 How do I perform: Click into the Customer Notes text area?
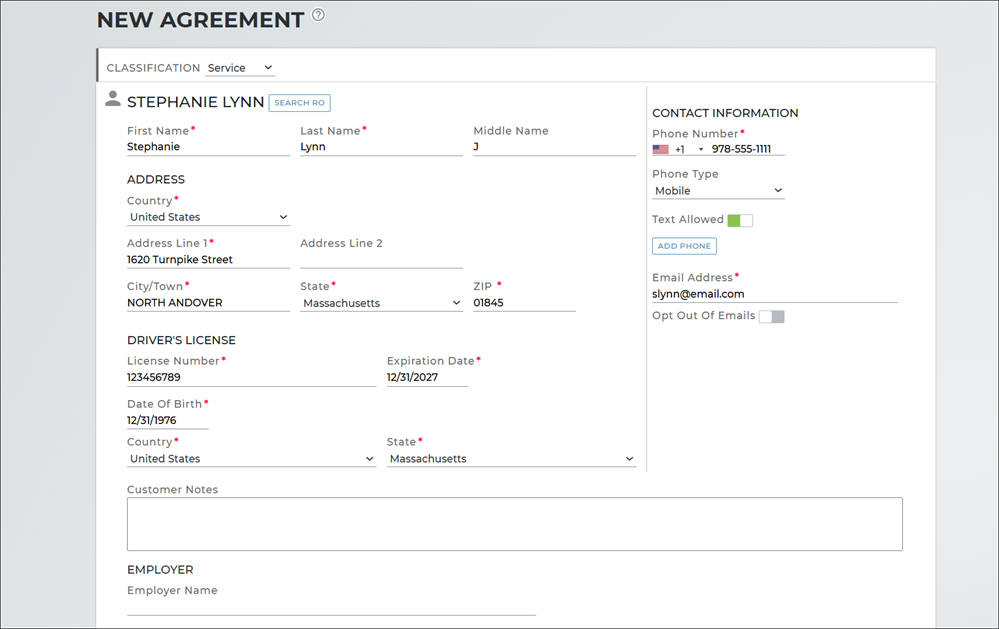pos(514,524)
